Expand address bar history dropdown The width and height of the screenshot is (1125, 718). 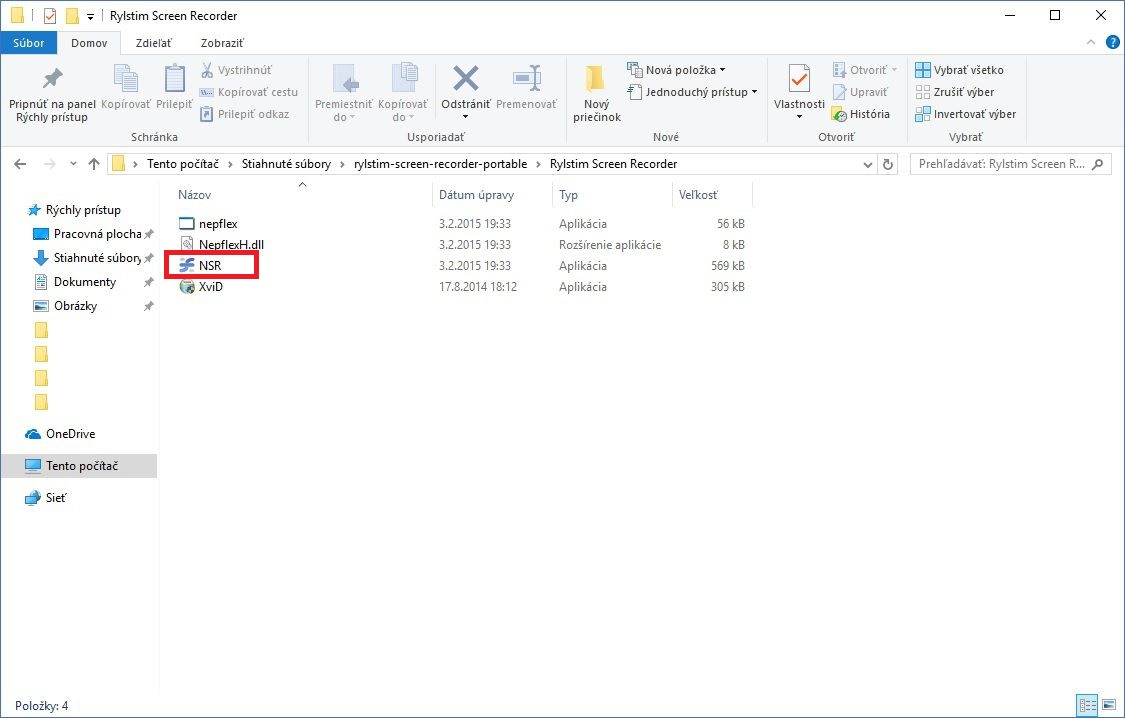click(867, 164)
